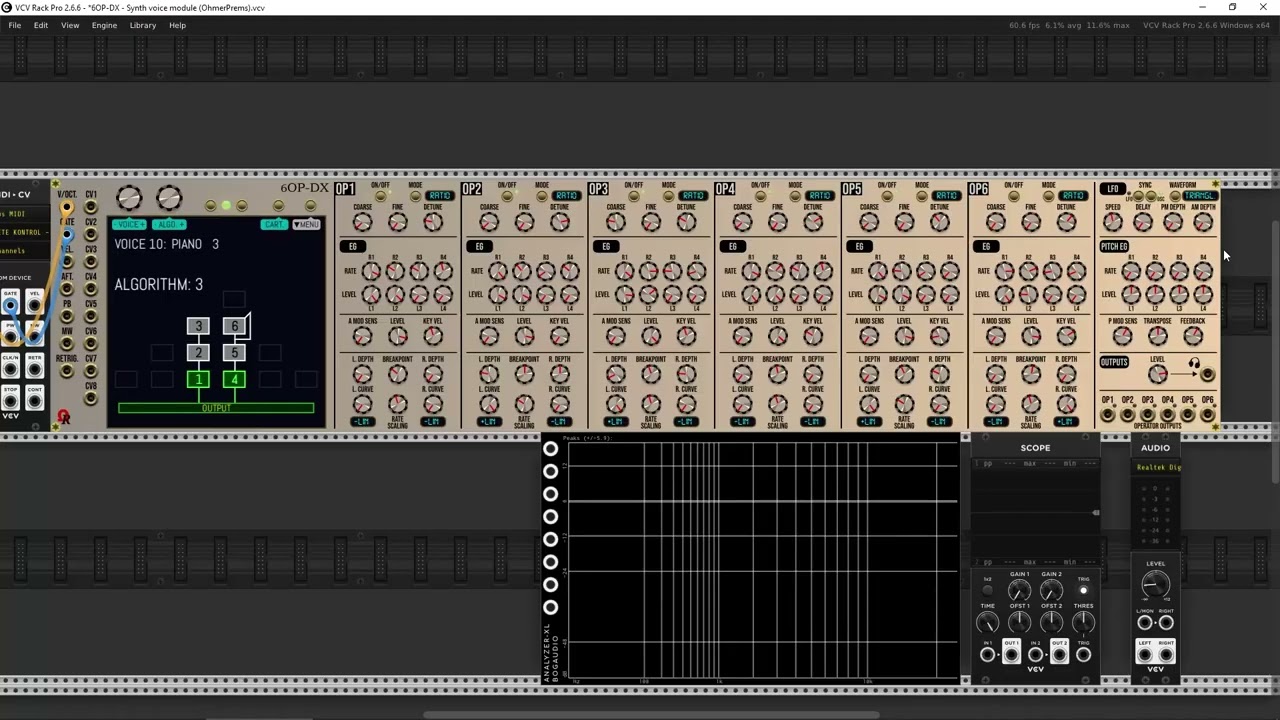Click the Scope IN 1 jack
Image resolution: width=1280 pixels, height=720 pixels.
click(987, 655)
